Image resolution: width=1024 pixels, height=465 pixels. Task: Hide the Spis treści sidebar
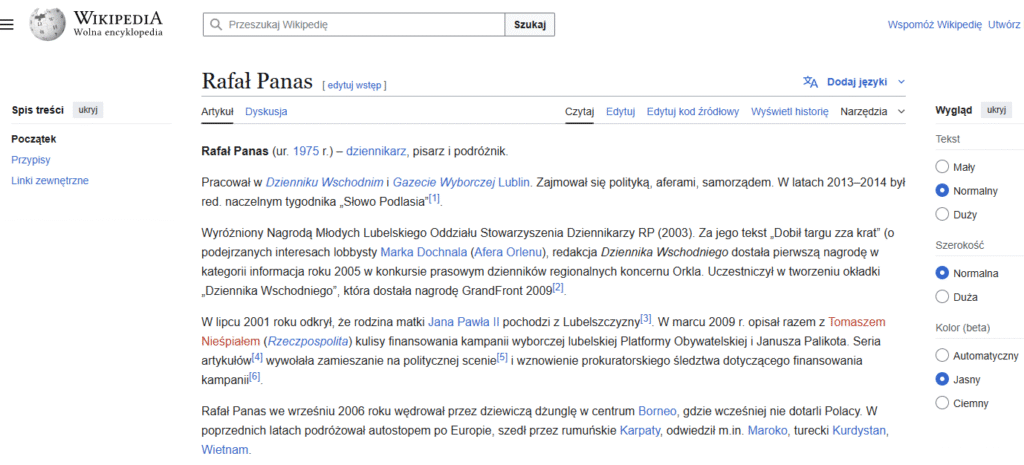click(x=89, y=110)
